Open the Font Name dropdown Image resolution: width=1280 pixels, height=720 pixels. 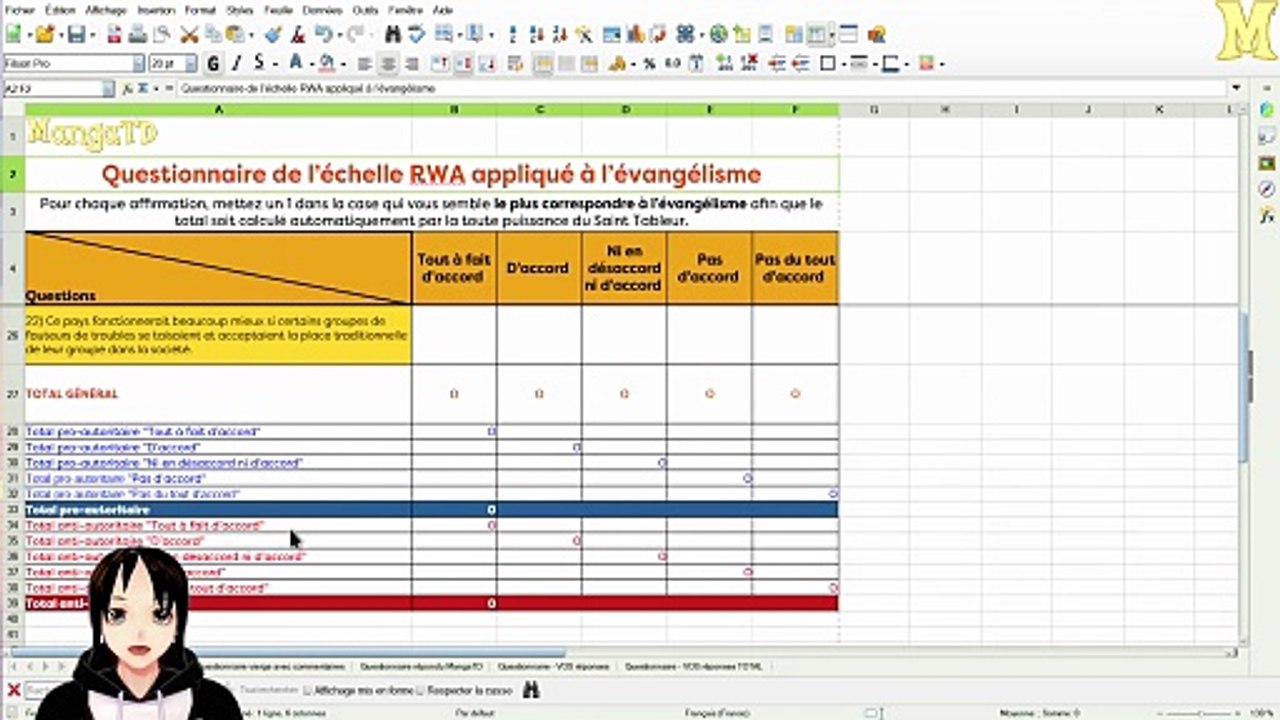(138, 64)
